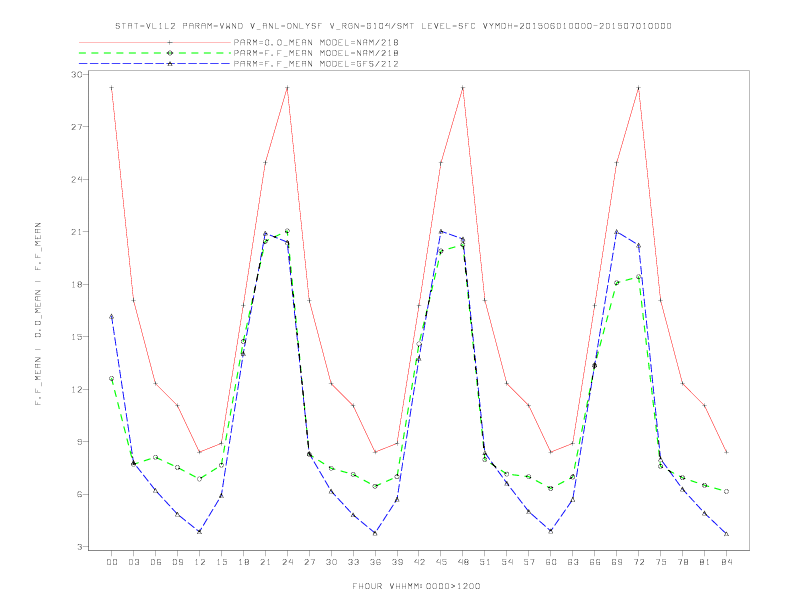Click the green NAM data point at hour 00
The height and width of the screenshot is (612, 792).
[x=112, y=378]
